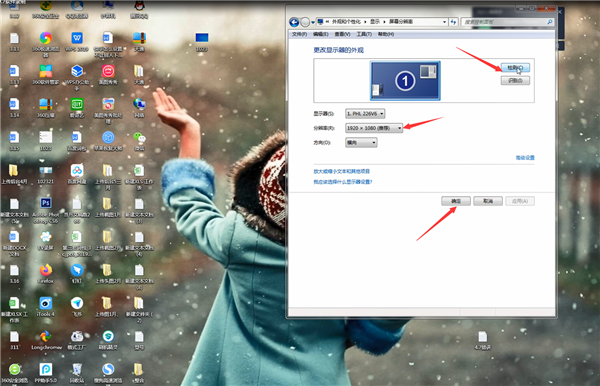Select the EV录屏 desktop icon
The width and height of the screenshot is (600, 386).
(x=46, y=241)
